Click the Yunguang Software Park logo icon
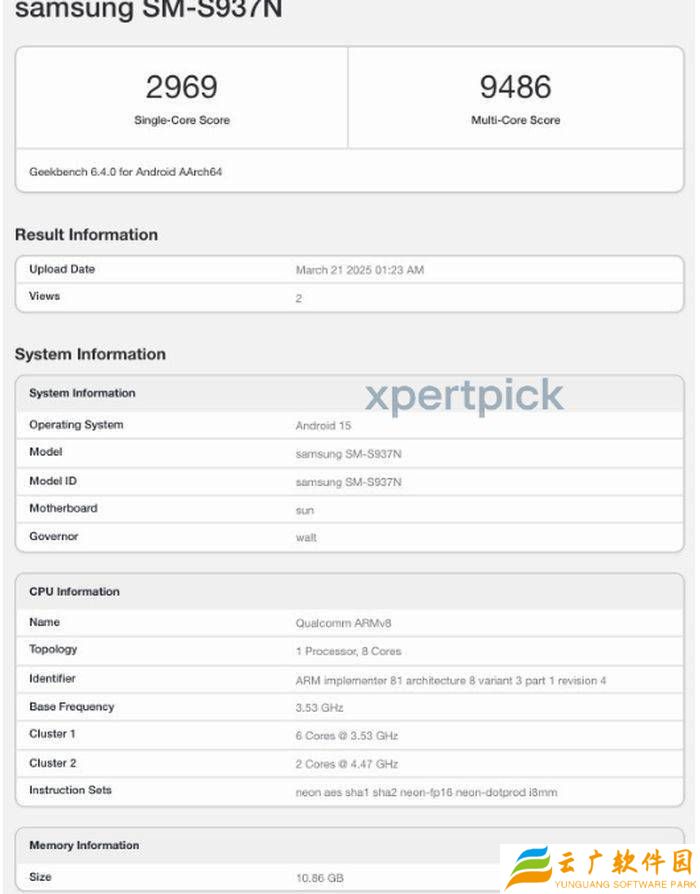The height and width of the screenshot is (894, 700). [529, 866]
